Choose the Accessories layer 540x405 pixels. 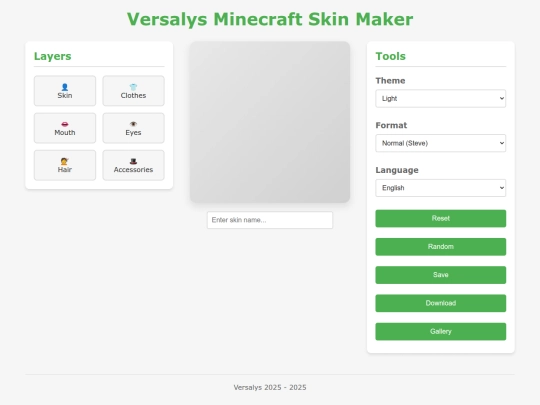pos(133,165)
